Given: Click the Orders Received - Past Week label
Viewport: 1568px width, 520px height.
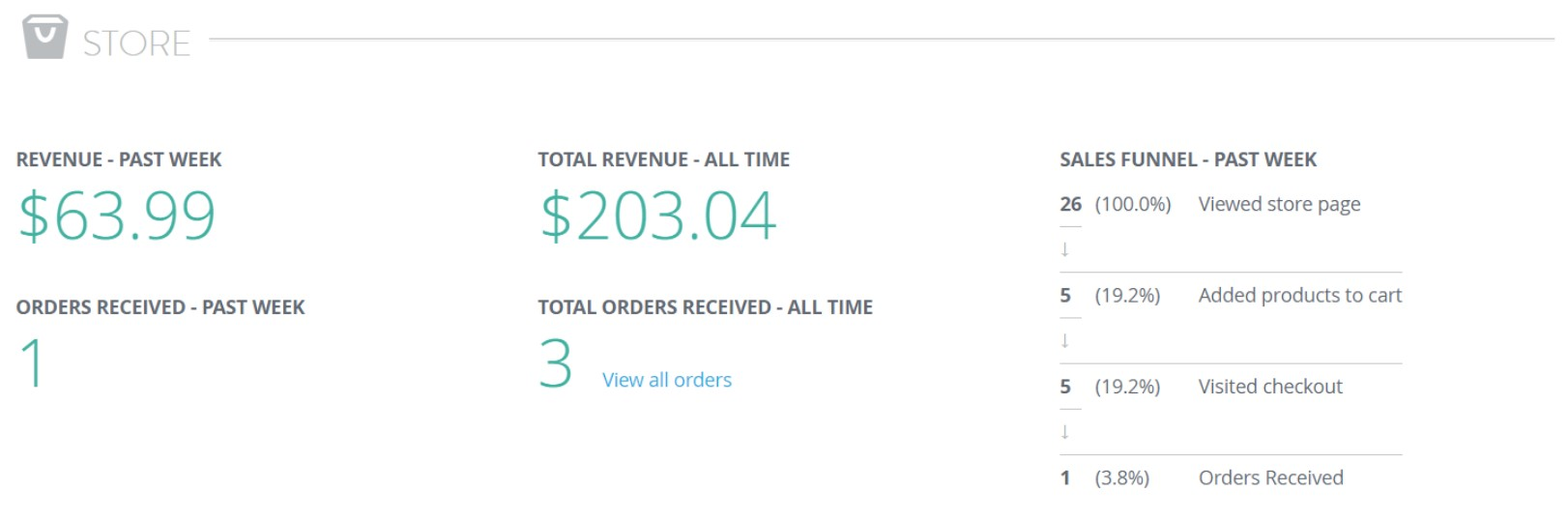Looking at the screenshot, I should point(160,307).
